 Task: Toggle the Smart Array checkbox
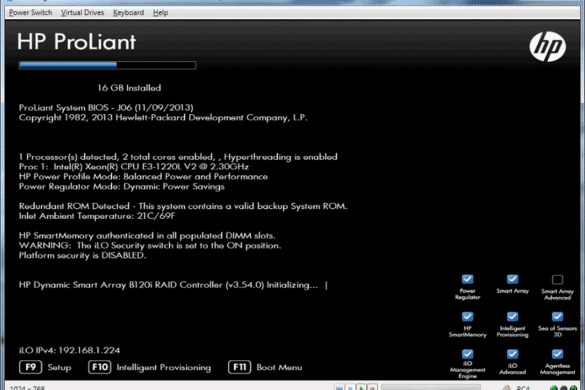[x=512, y=279]
